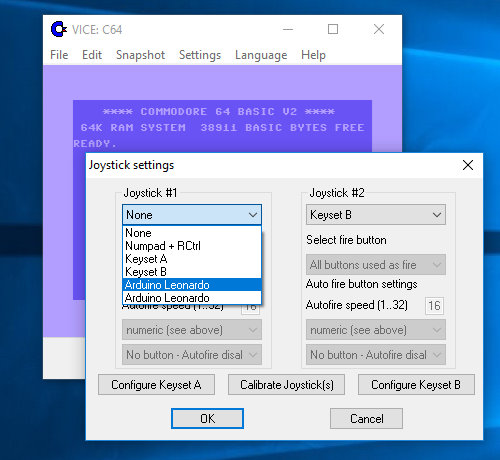Viewport: 500px width, 460px height.
Task: Open Joystick #2 'No button - Autofire' dropdown
Action: coord(376,355)
